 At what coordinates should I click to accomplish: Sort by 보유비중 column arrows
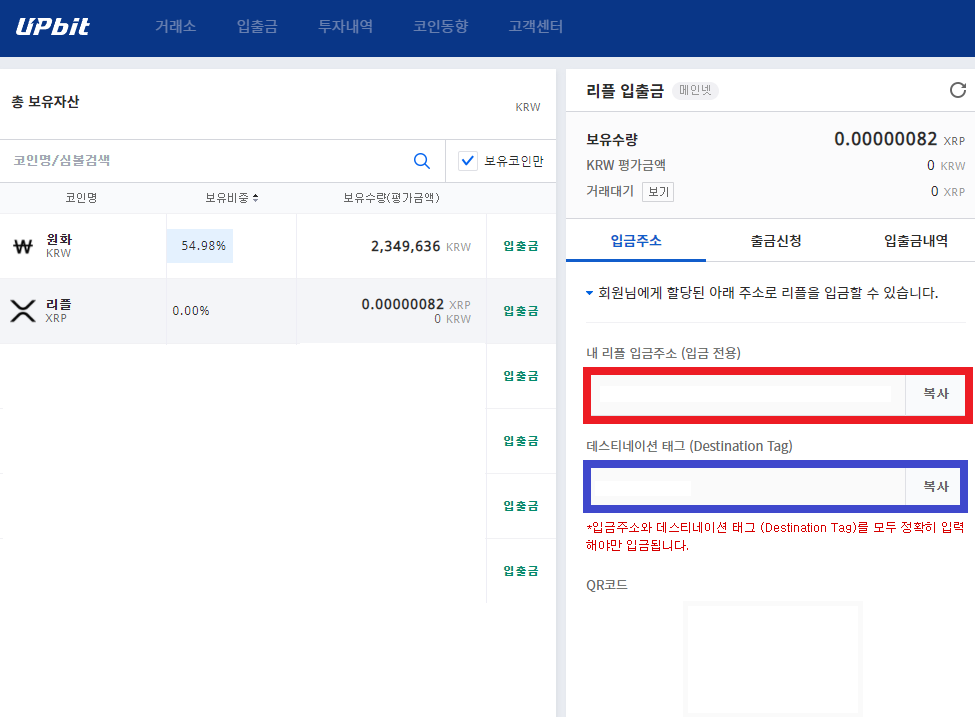[x=256, y=198]
